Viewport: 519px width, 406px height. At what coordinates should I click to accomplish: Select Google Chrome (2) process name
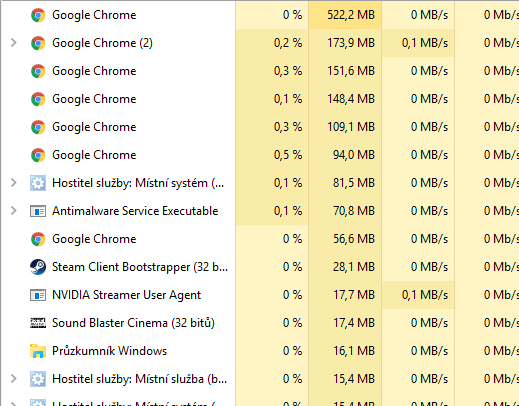102,43
